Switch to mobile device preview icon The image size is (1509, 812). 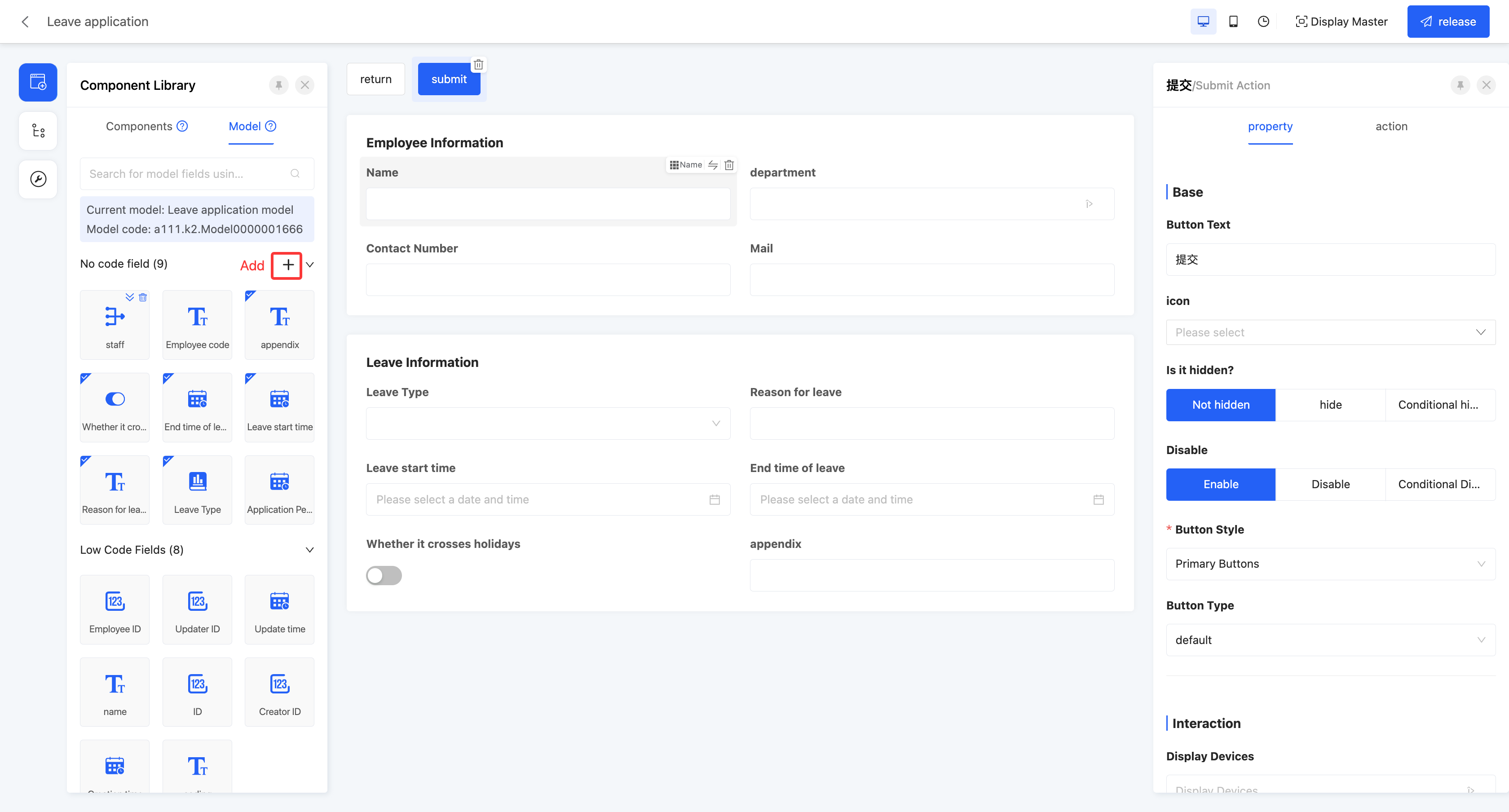pyautogui.click(x=1233, y=22)
